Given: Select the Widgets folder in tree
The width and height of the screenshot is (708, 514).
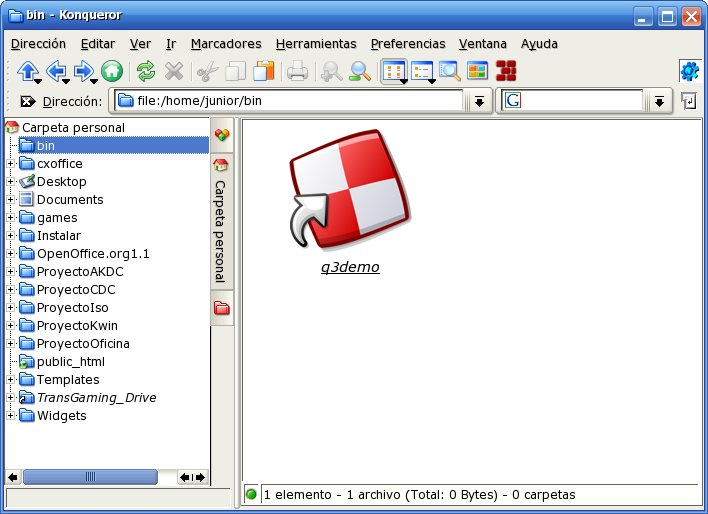Looking at the screenshot, I should (61, 416).
